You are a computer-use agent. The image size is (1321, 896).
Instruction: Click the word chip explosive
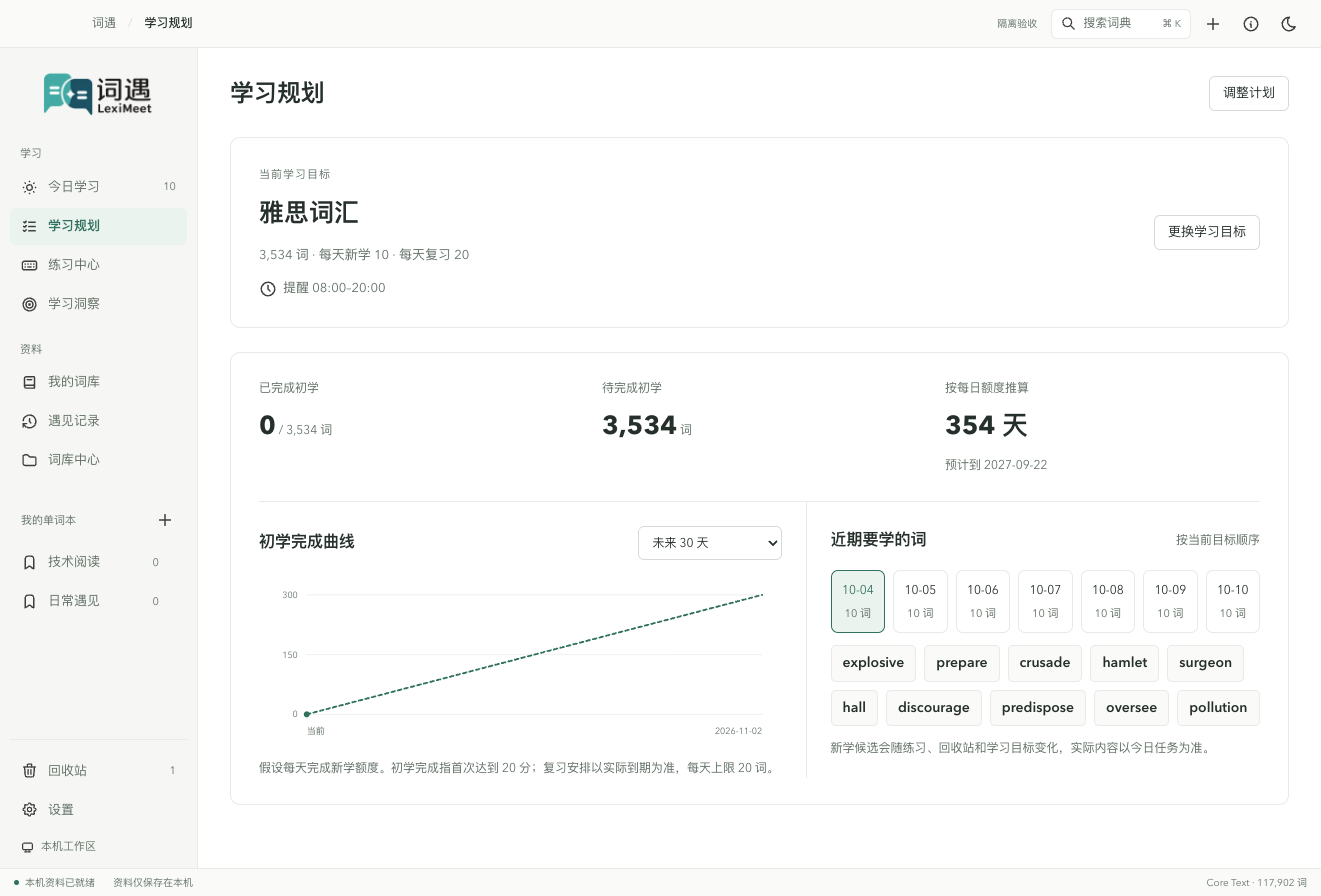[873, 663]
